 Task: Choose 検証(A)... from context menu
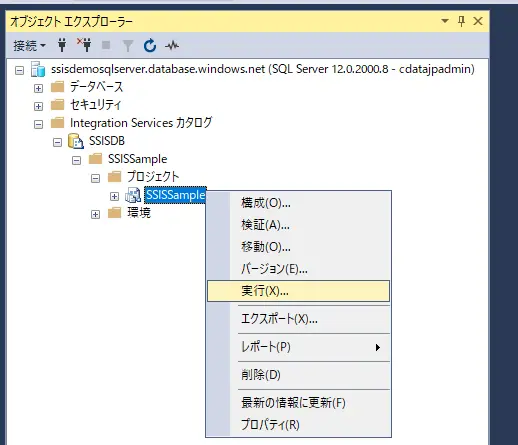click(x=298, y=225)
